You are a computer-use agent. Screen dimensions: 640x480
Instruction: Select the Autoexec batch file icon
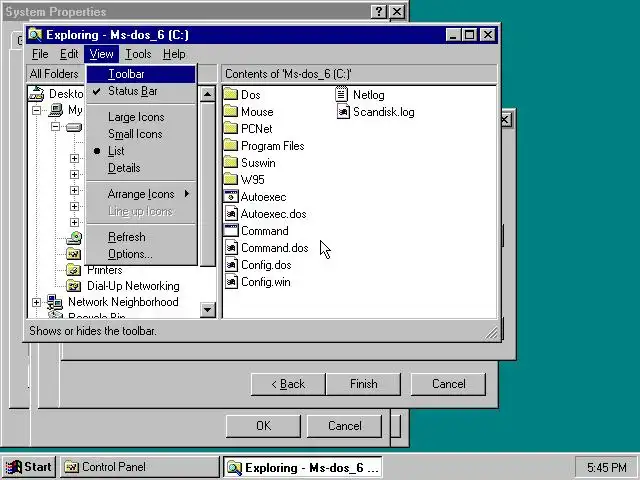click(x=231, y=197)
